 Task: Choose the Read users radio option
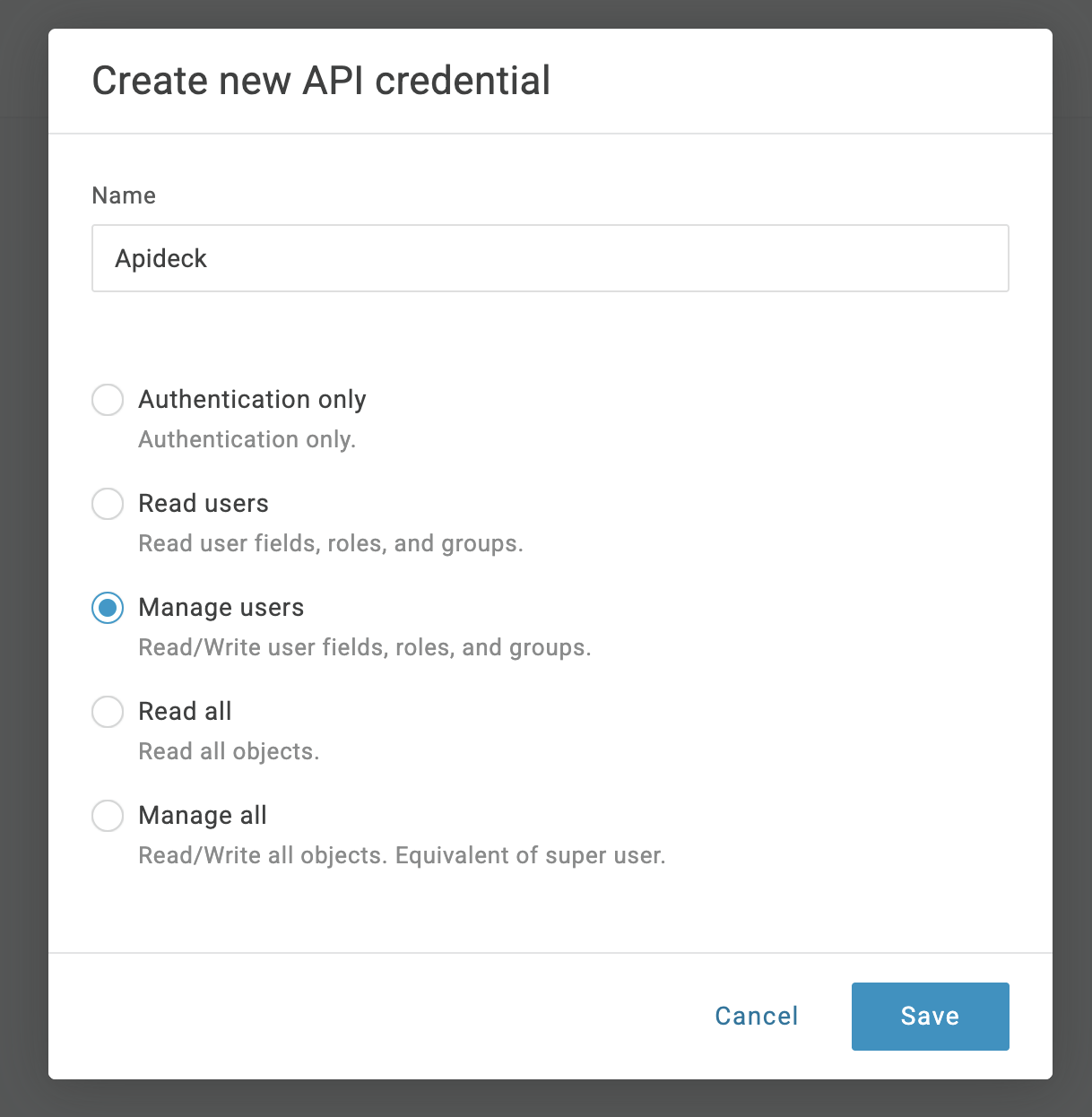click(x=108, y=504)
